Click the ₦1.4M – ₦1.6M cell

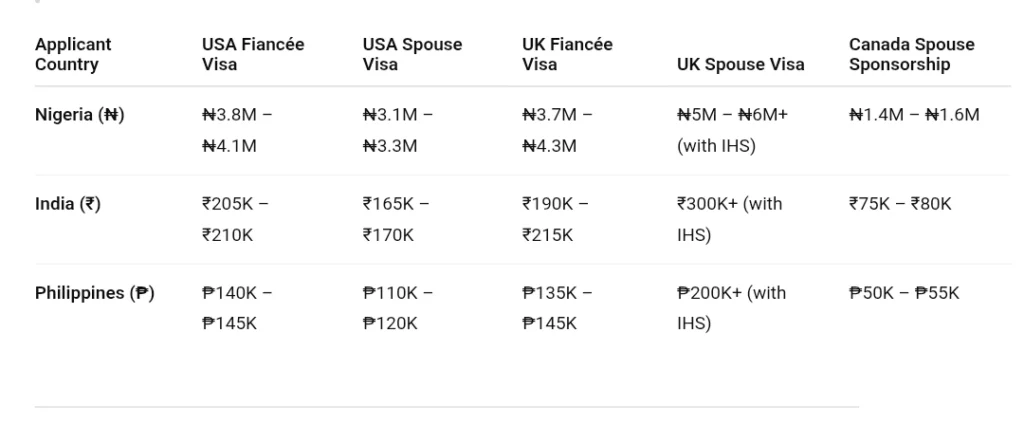tap(914, 116)
